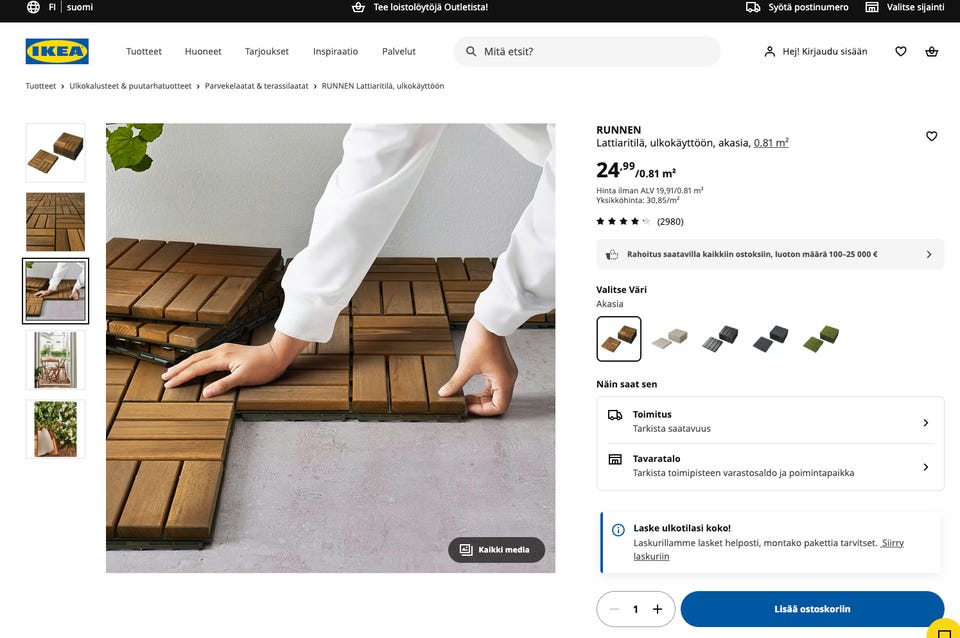Increase quantity with the plus button
Screen dimensions: 960x638
click(x=658, y=609)
